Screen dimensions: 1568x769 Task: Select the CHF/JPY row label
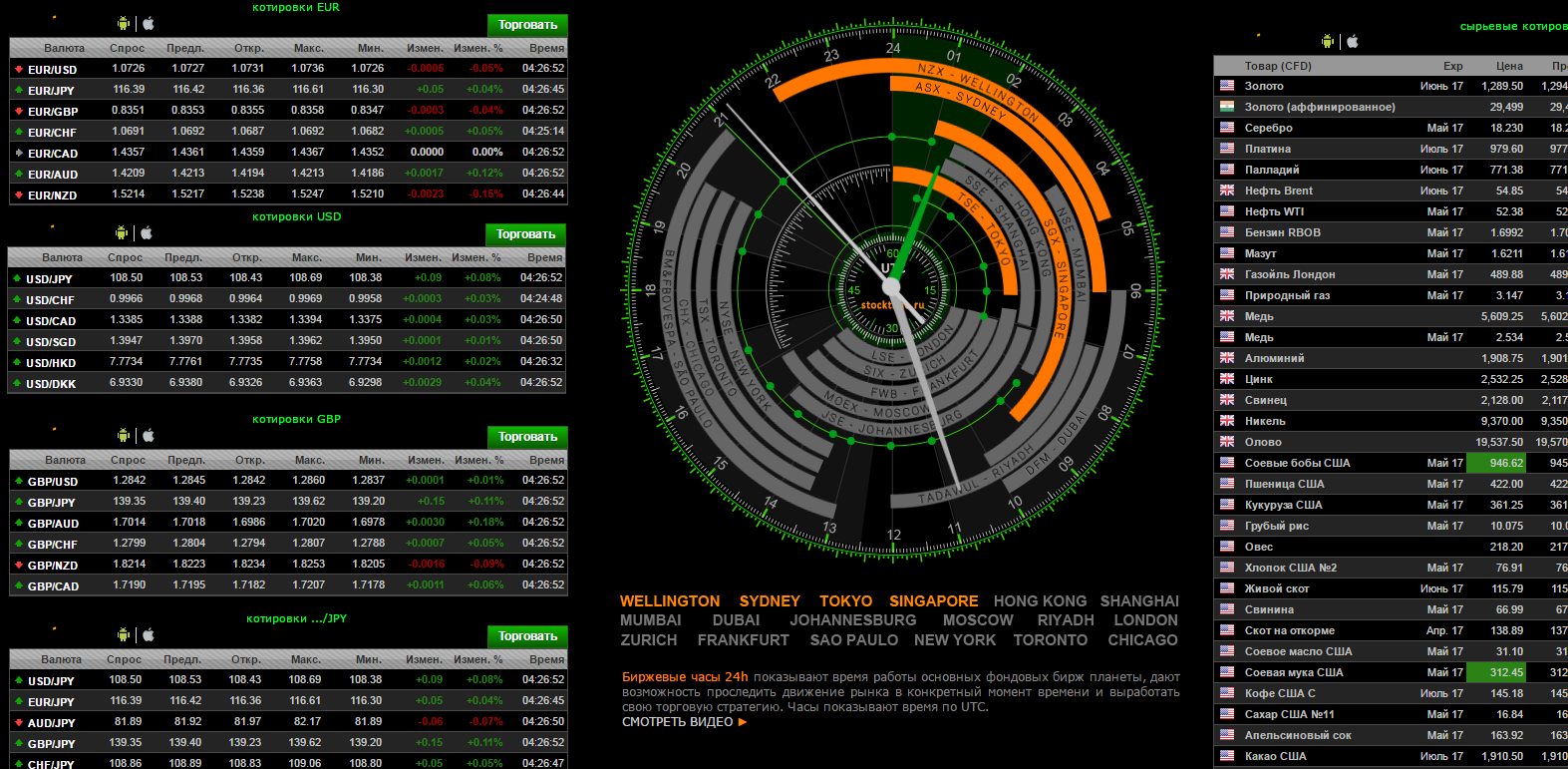coord(51,764)
